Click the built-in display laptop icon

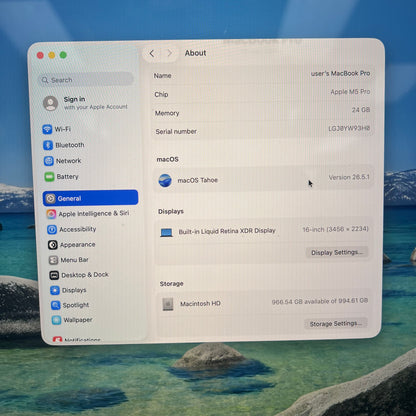point(166,232)
